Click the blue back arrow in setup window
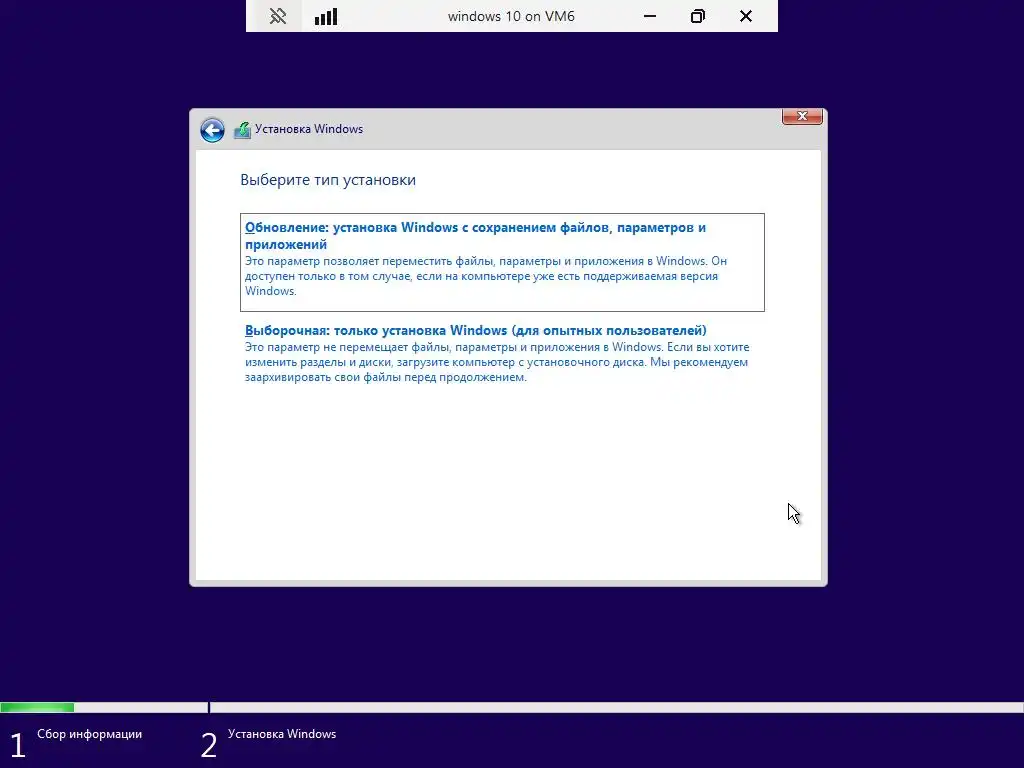1024x768 pixels. click(x=212, y=130)
